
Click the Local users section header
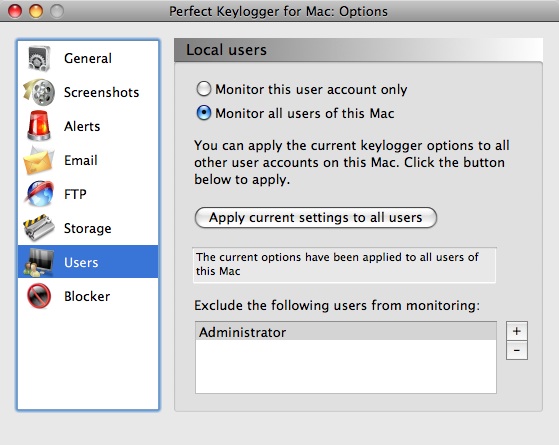tap(358, 50)
